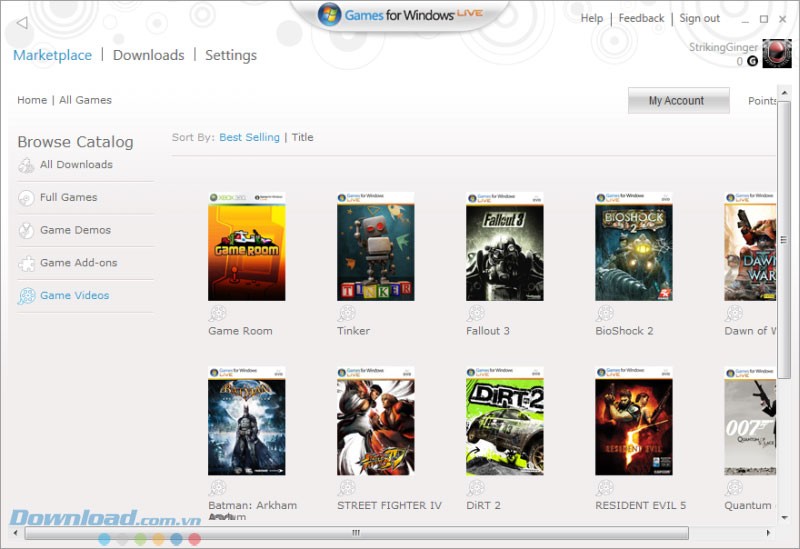Click the vertical scrollbar down arrow
This screenshot has width=800, height=549.
click(x=785, y=517)
